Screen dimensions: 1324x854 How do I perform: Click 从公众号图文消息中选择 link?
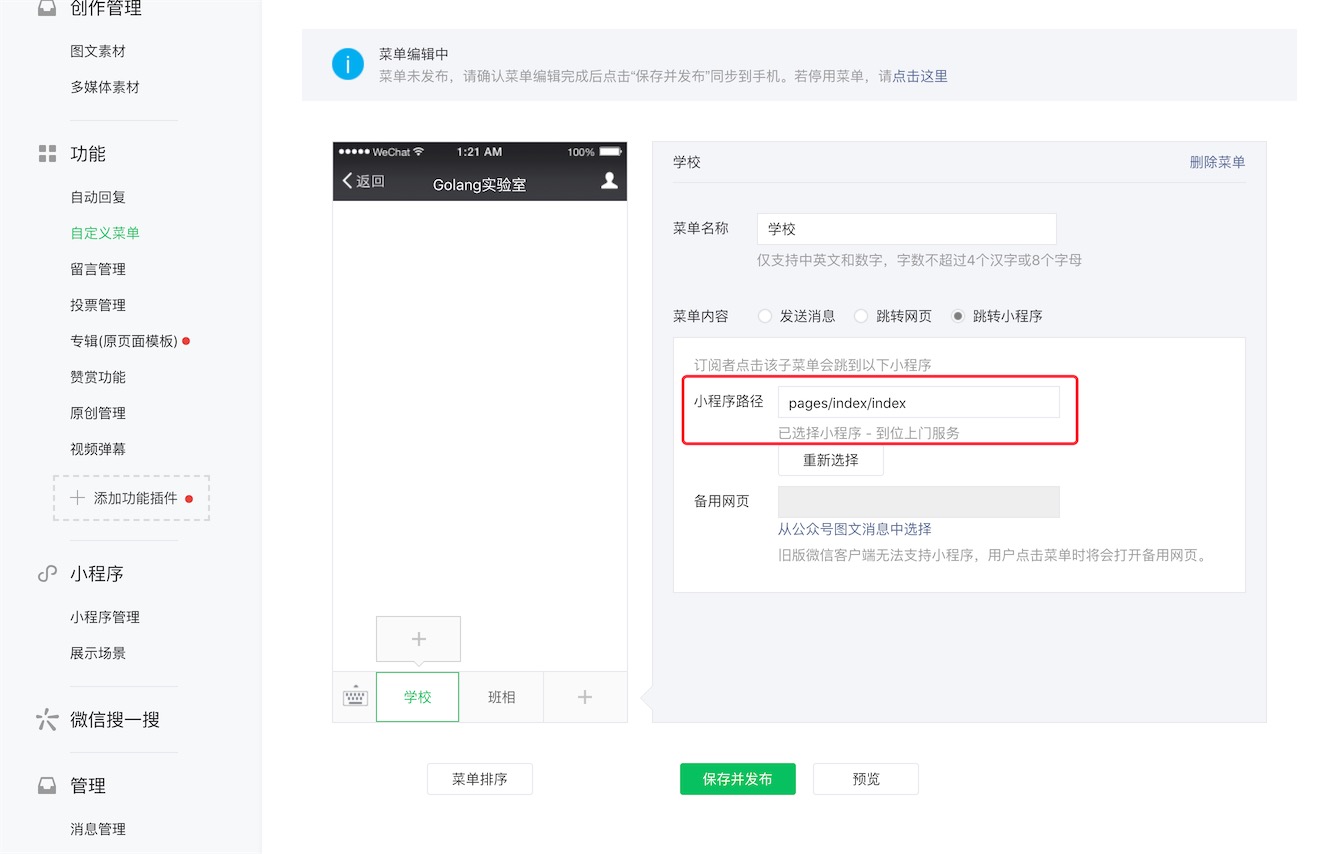pos(855,529)
